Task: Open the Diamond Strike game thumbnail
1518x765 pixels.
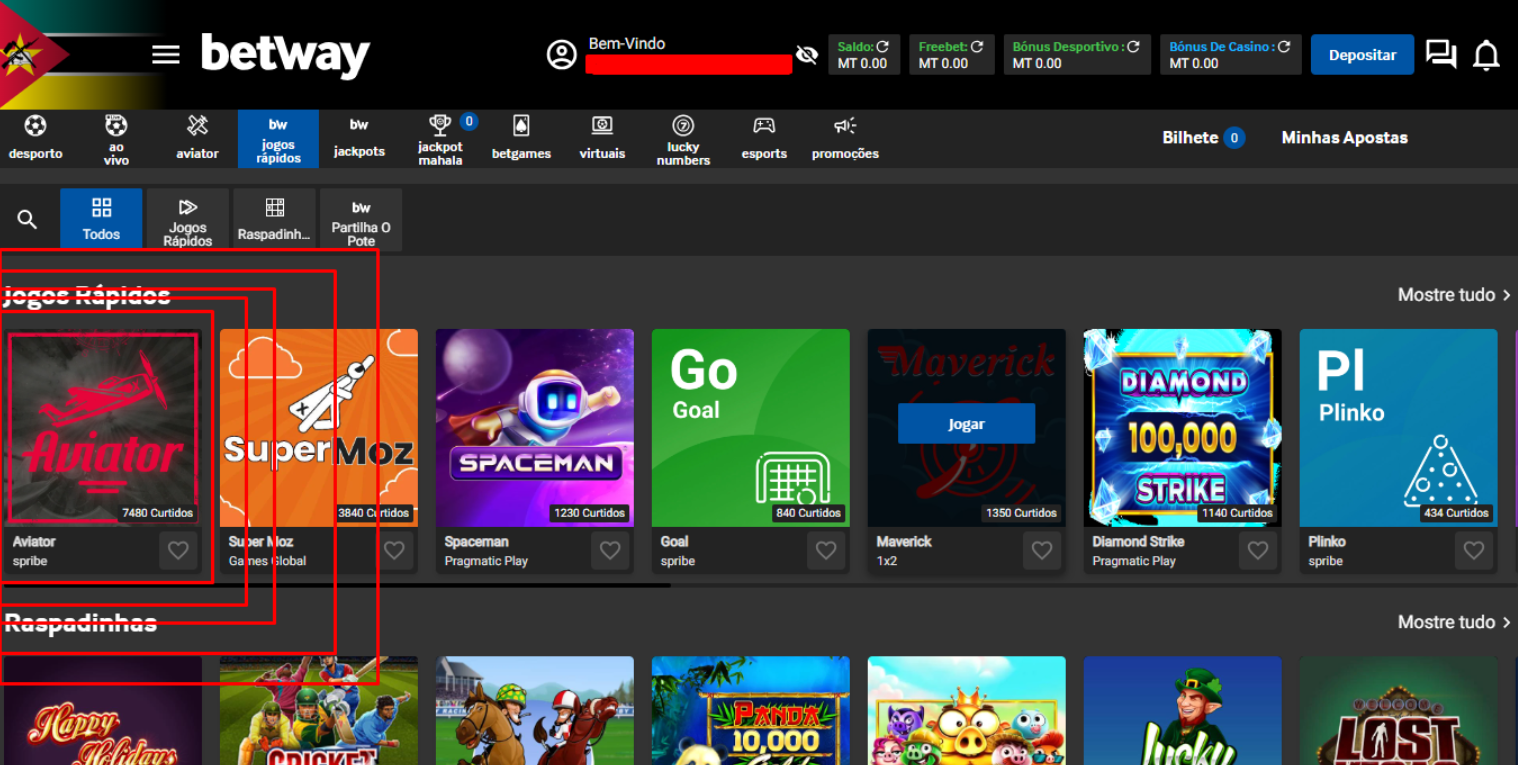Action: pyautogui.click(x=1183, y=428)
